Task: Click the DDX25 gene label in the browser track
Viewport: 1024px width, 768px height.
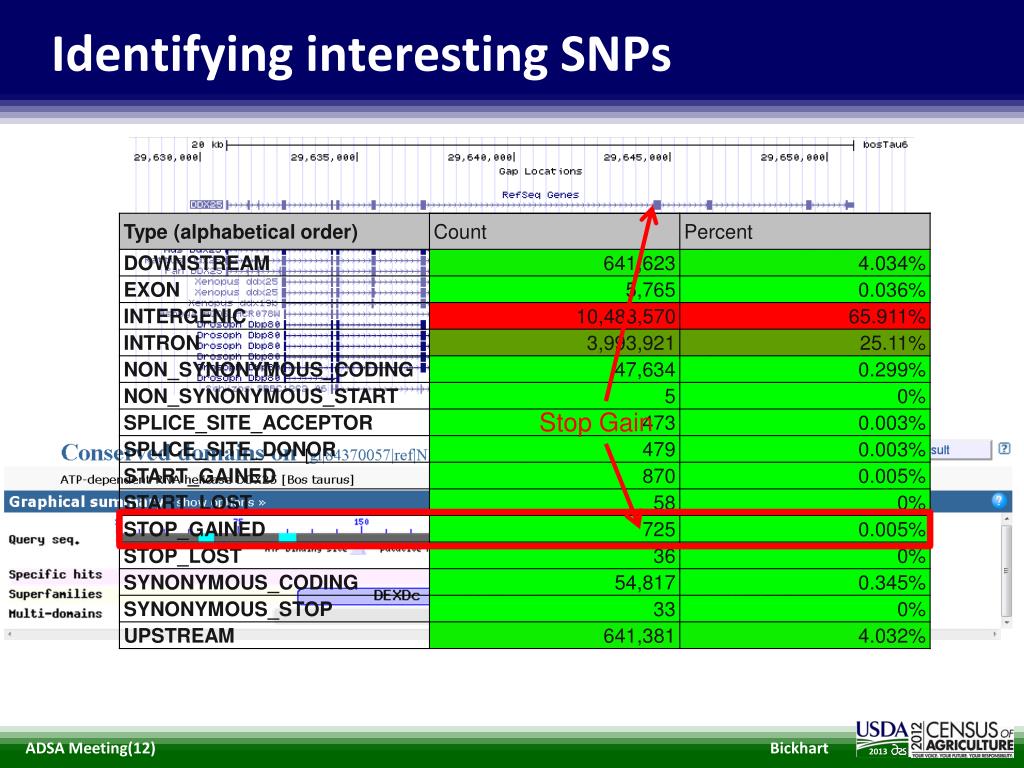Action: tap(206, 204)
